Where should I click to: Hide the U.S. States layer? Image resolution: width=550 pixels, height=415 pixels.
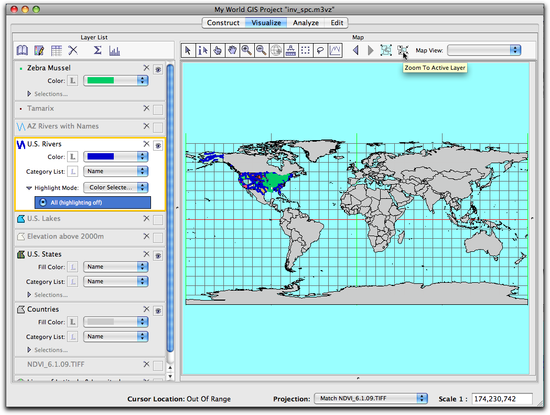[158, 256]
